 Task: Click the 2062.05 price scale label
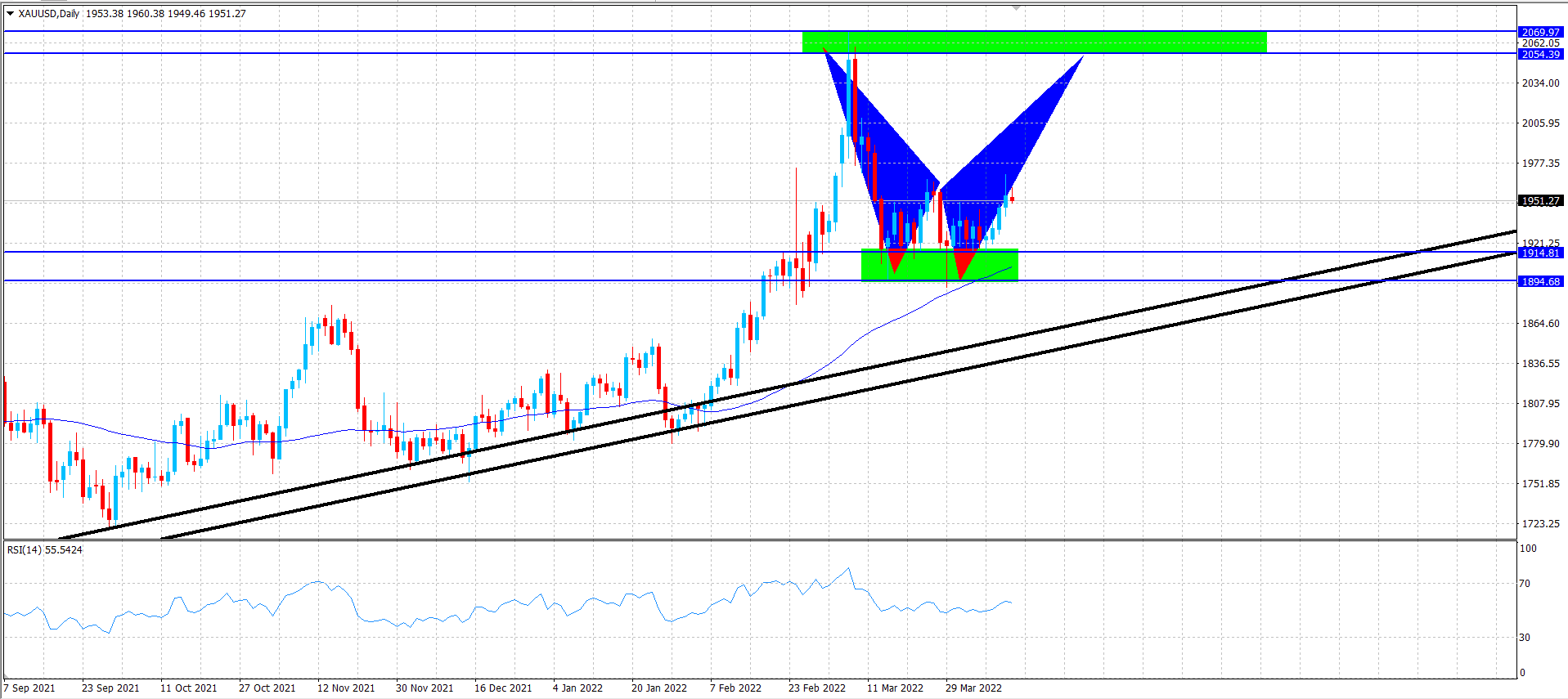click(1540, 43)
